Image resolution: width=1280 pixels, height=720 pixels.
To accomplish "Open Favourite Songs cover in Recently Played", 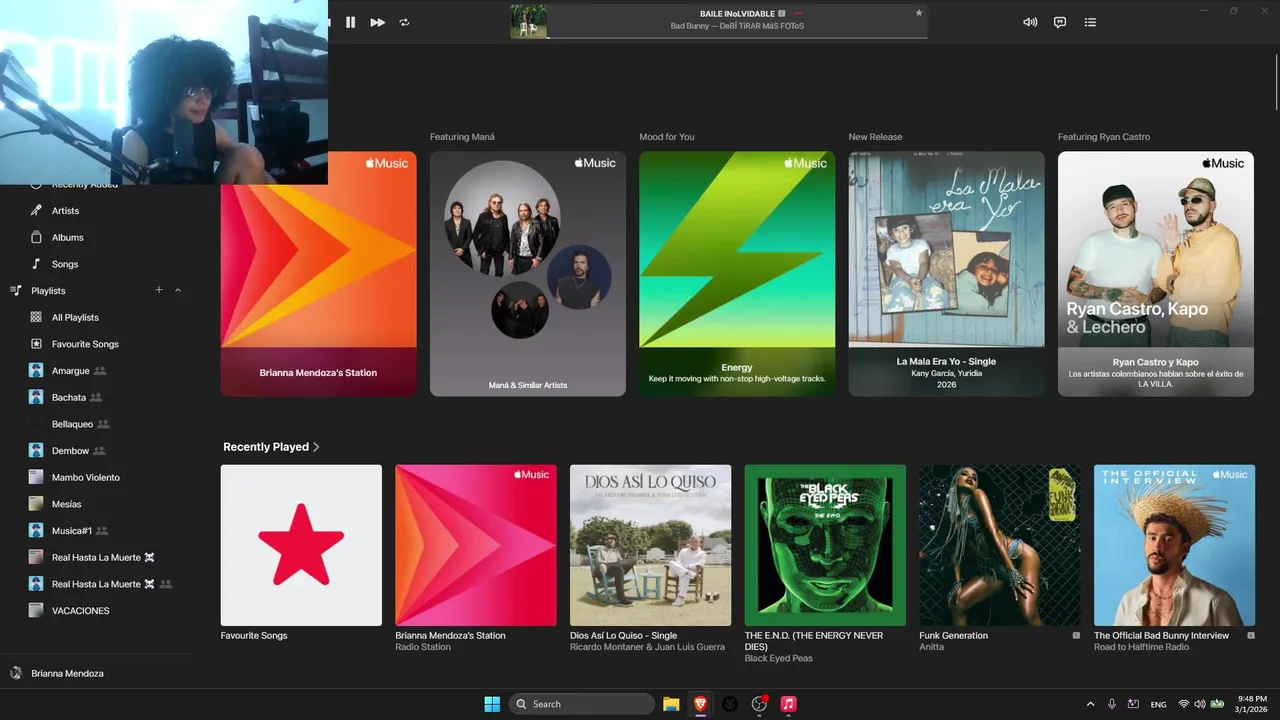I will tap(301, 545).
